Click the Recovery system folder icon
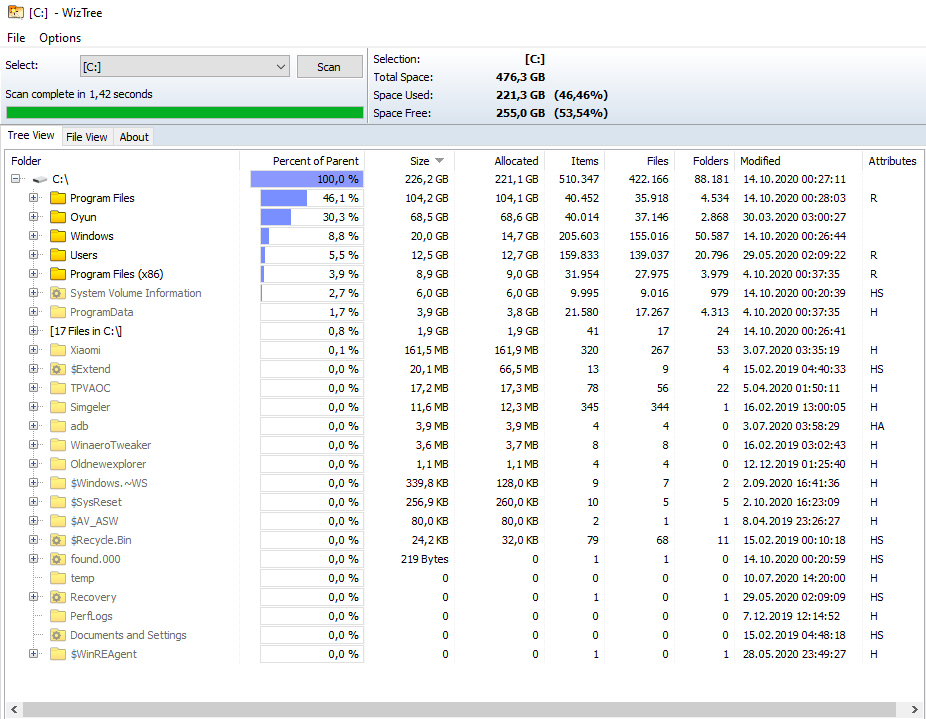The height and width of the screenshot is (719, 926). (x=57, y=597)
